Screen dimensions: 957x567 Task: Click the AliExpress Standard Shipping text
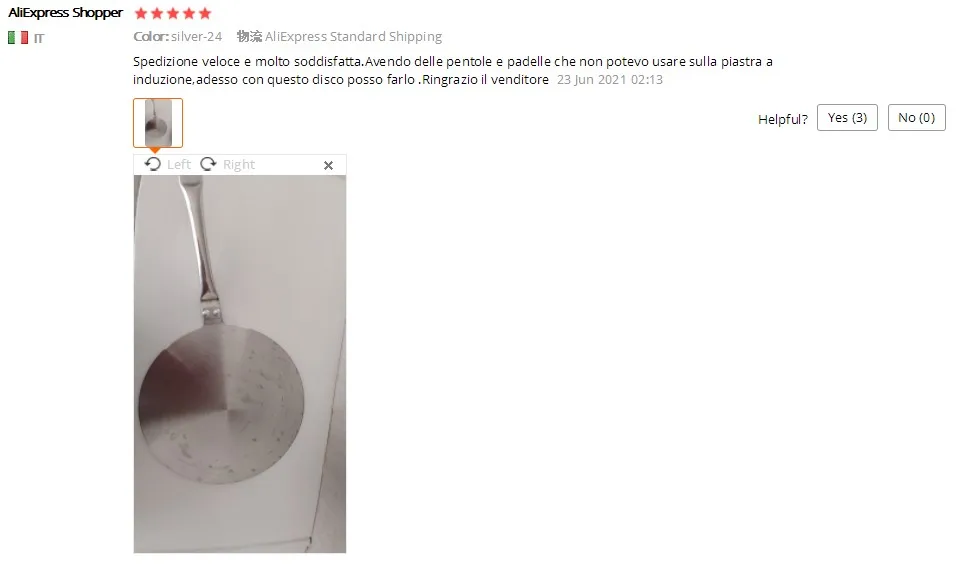(x=353, y=37)
